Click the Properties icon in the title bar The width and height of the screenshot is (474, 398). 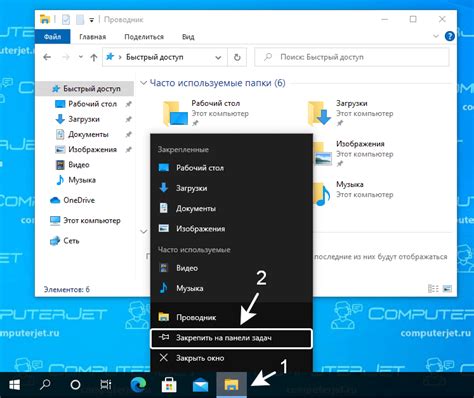tap(66, 20)
